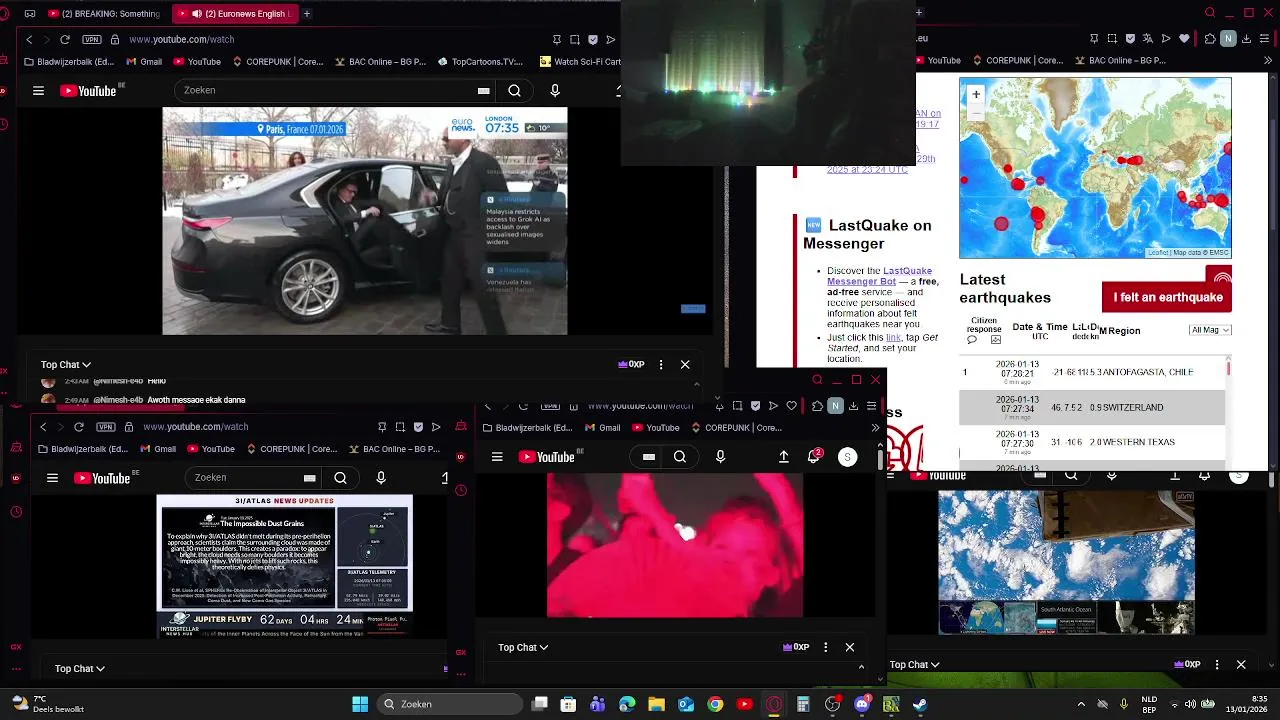Open YouTube guide menu in Euronews window

tap(38, 91)
